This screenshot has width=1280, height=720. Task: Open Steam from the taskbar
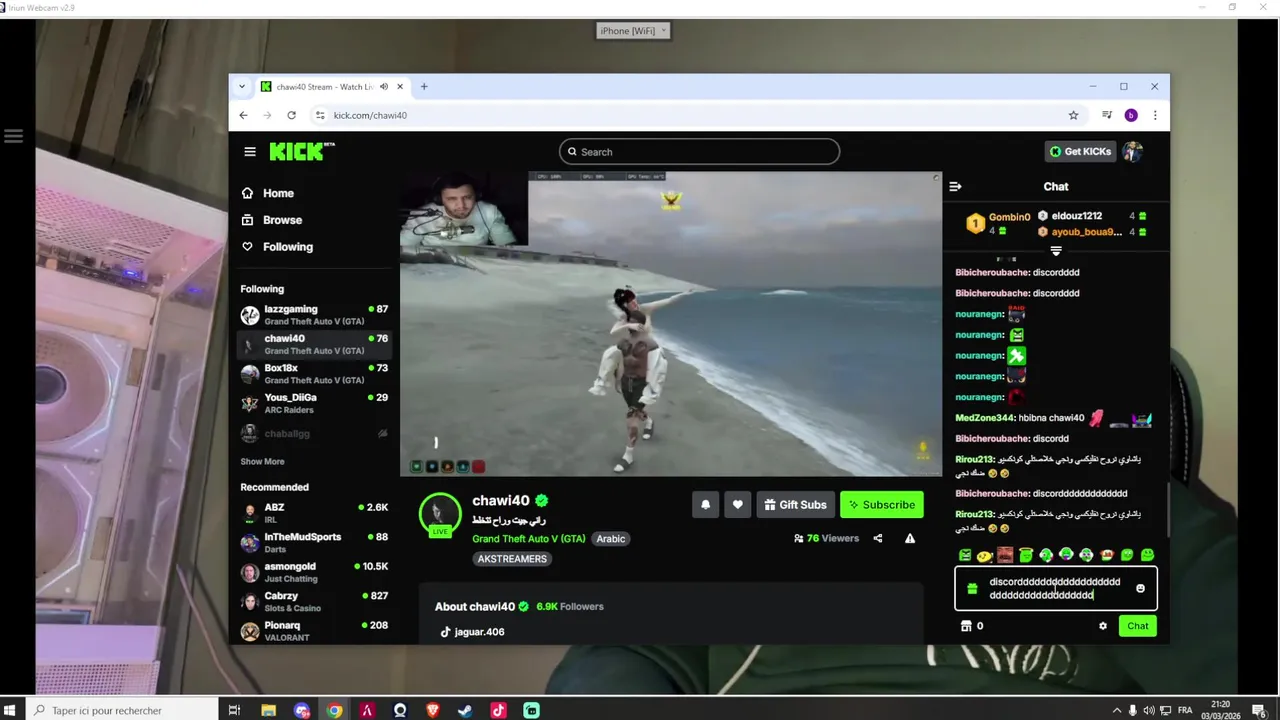[465, 710]
